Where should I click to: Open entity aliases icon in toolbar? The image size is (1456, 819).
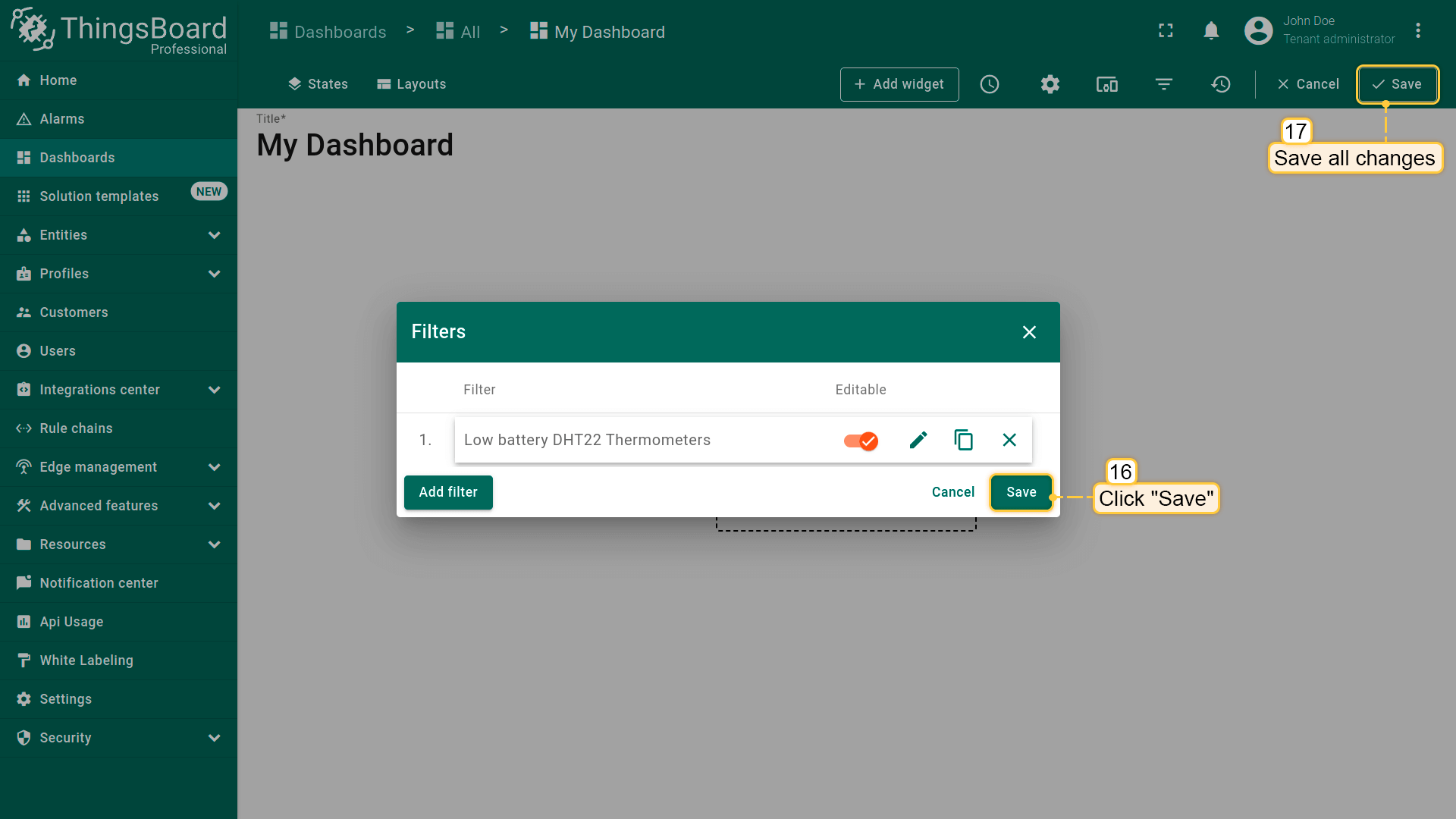click(x=1107, y=84)
